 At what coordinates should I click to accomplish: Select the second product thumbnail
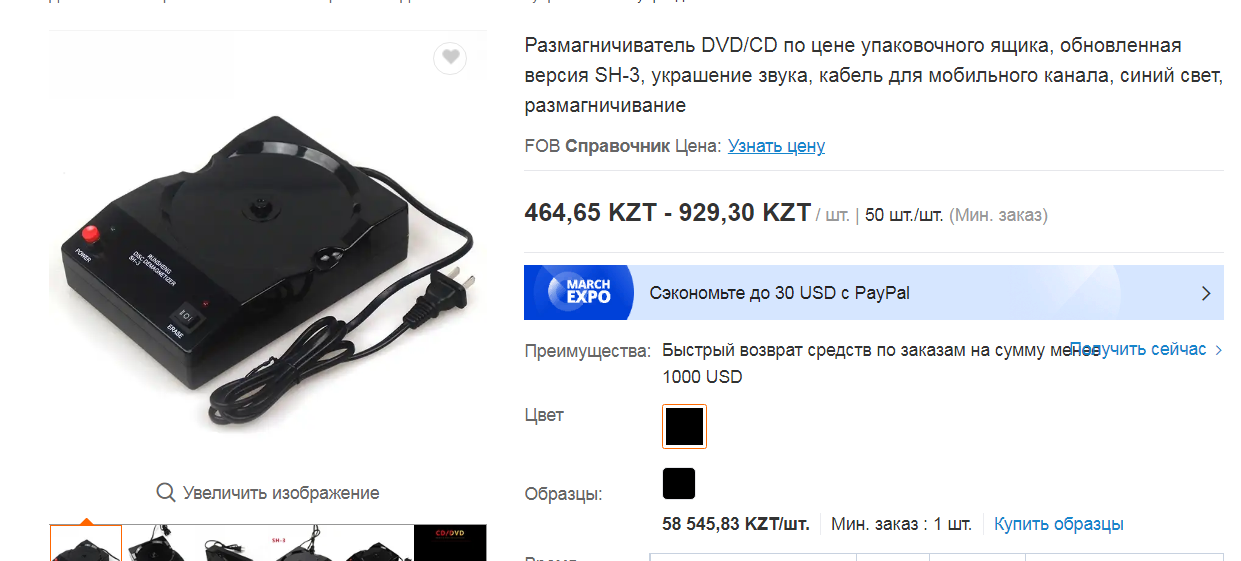pos(159,543)
